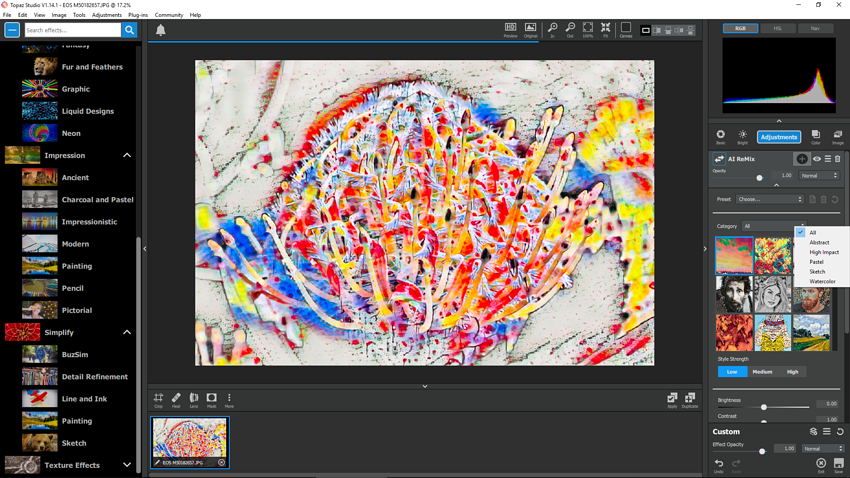
Task: Open the Mask tool
Action: pos(211,399)
